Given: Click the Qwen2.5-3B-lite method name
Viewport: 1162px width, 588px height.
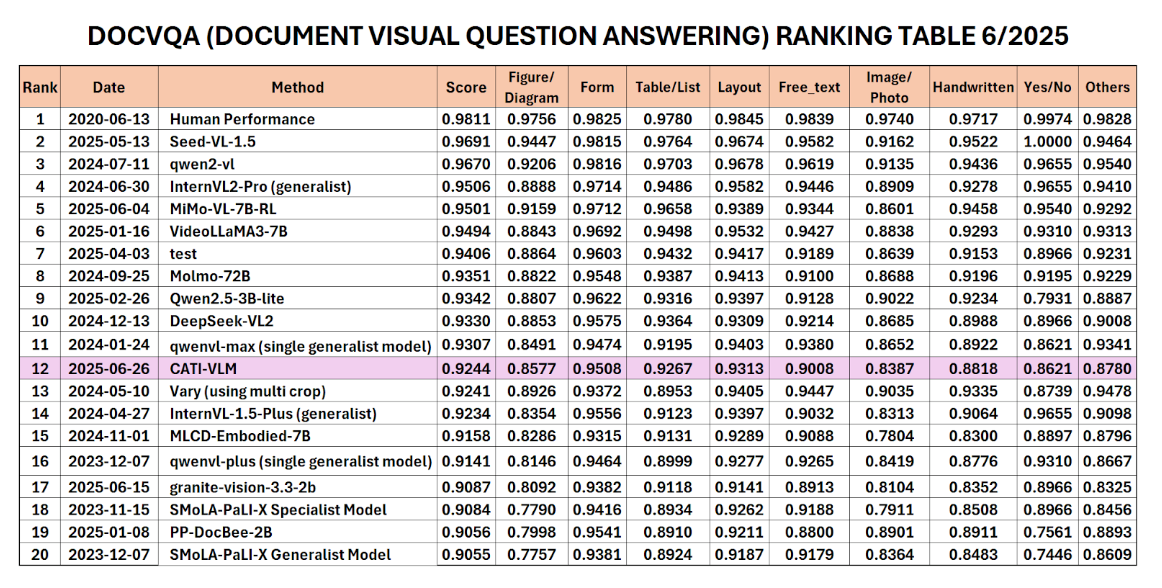Looking at the screenshot, I should tap(227, 299).
